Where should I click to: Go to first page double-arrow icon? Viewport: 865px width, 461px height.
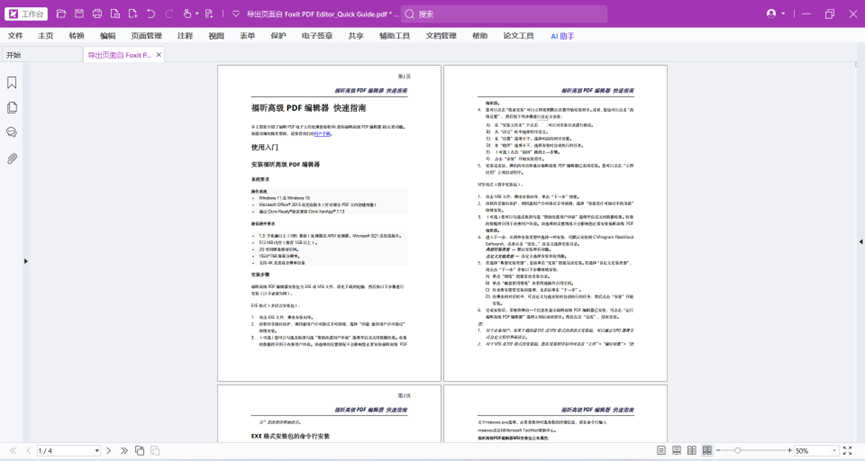click(x=13, y=451)
